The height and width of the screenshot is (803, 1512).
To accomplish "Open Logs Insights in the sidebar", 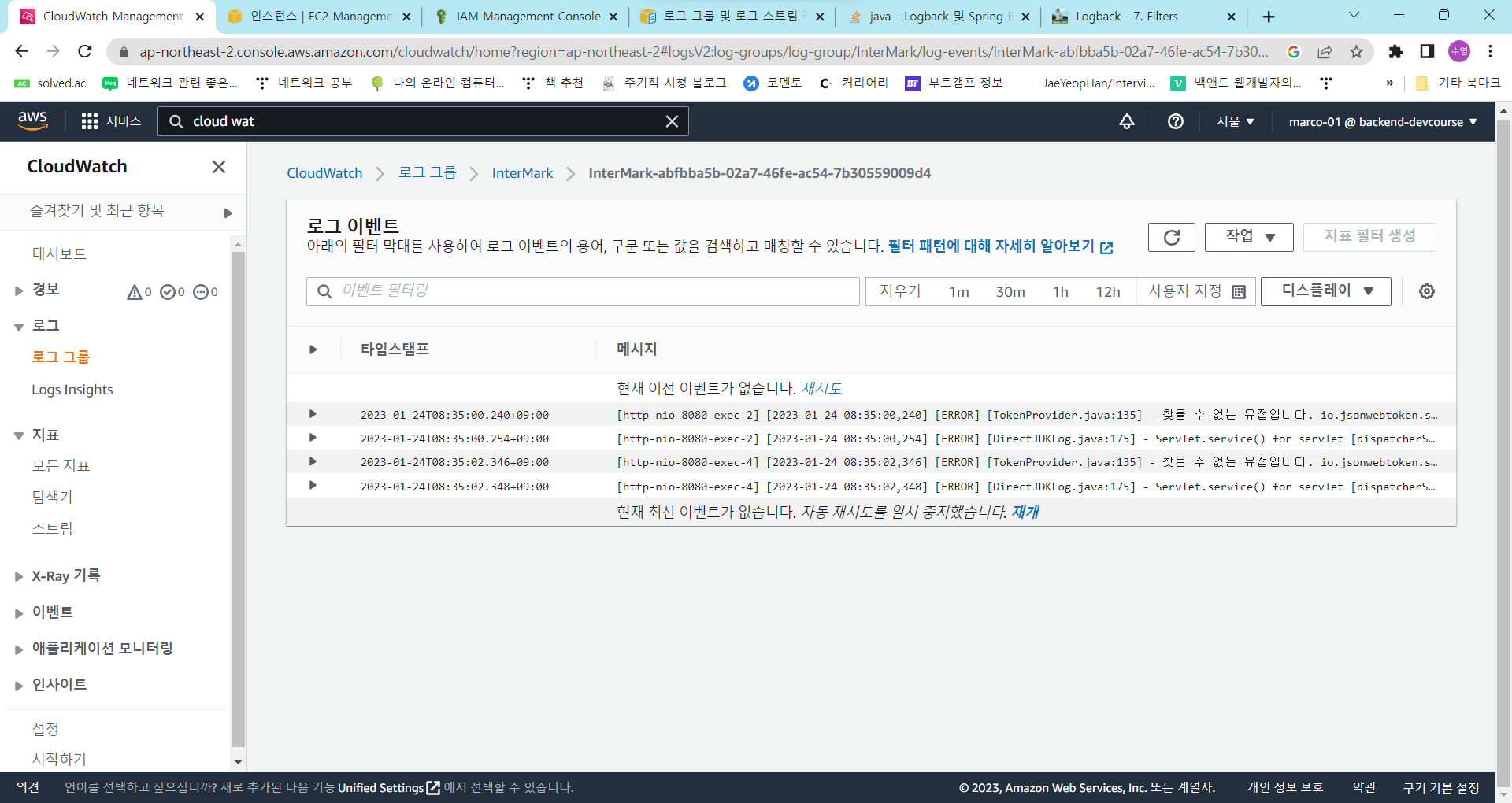I will pyautogui.click(x=72, y=390).
